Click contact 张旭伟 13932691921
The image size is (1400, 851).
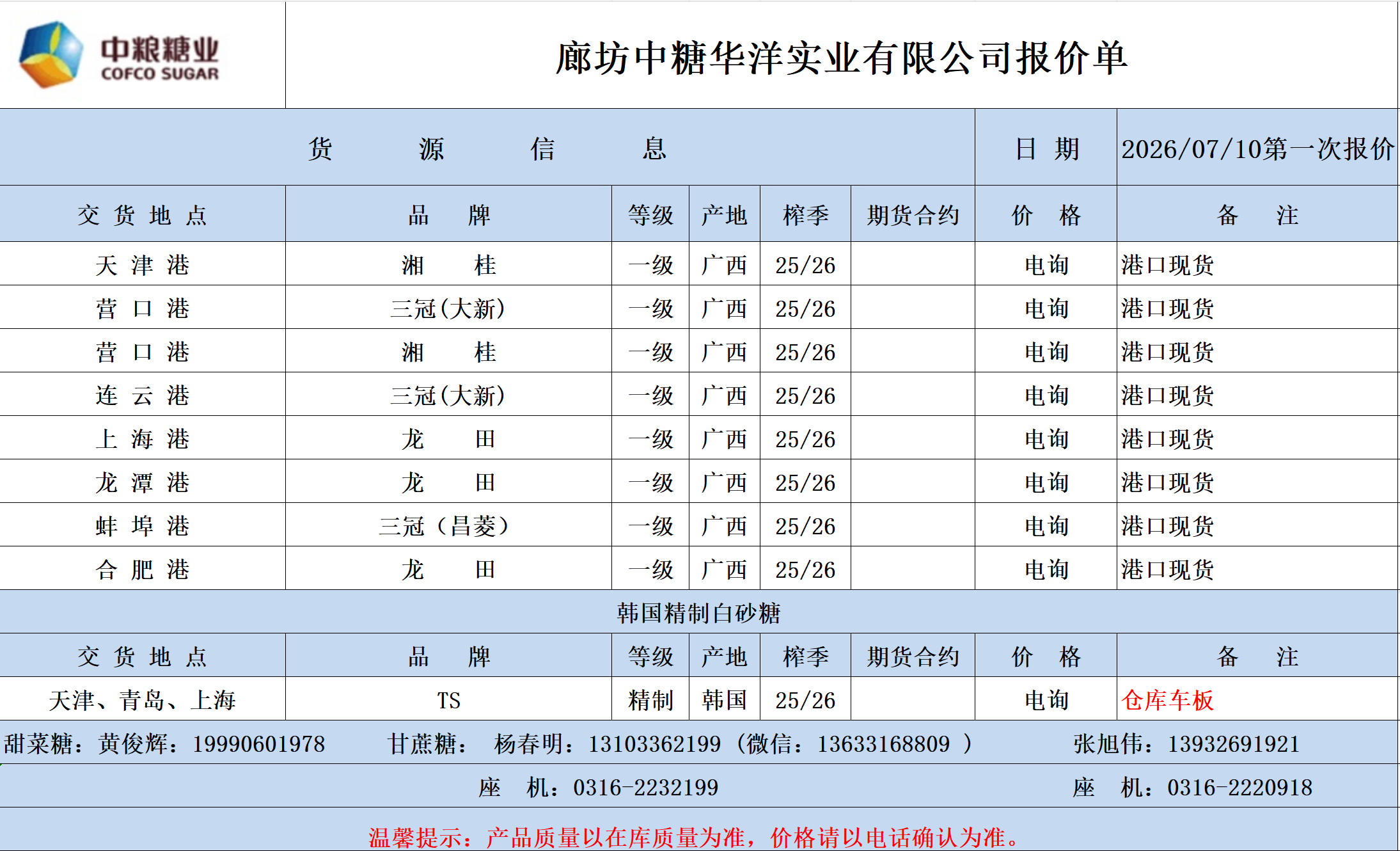click(x=1186, y=744)
